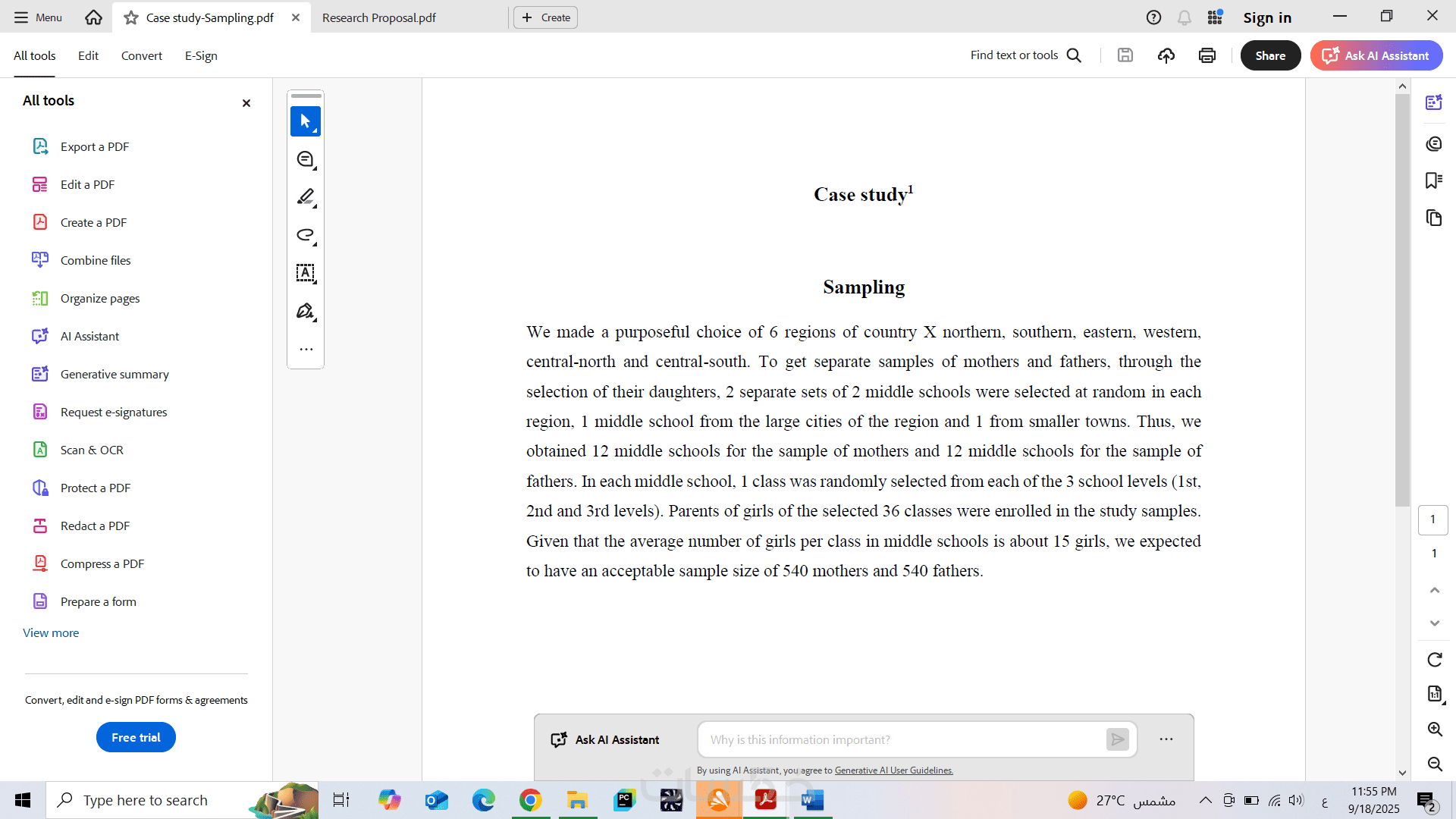The height and width of the screenshot is (819, 1456).
Task: Open Generative AI User Guidelines link
Action: point(893,770)
